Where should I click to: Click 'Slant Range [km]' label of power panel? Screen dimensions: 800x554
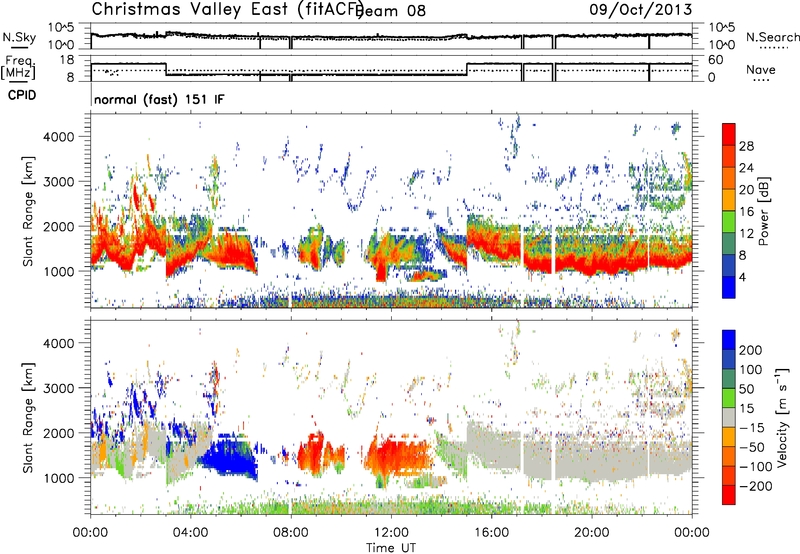point(28,211)
